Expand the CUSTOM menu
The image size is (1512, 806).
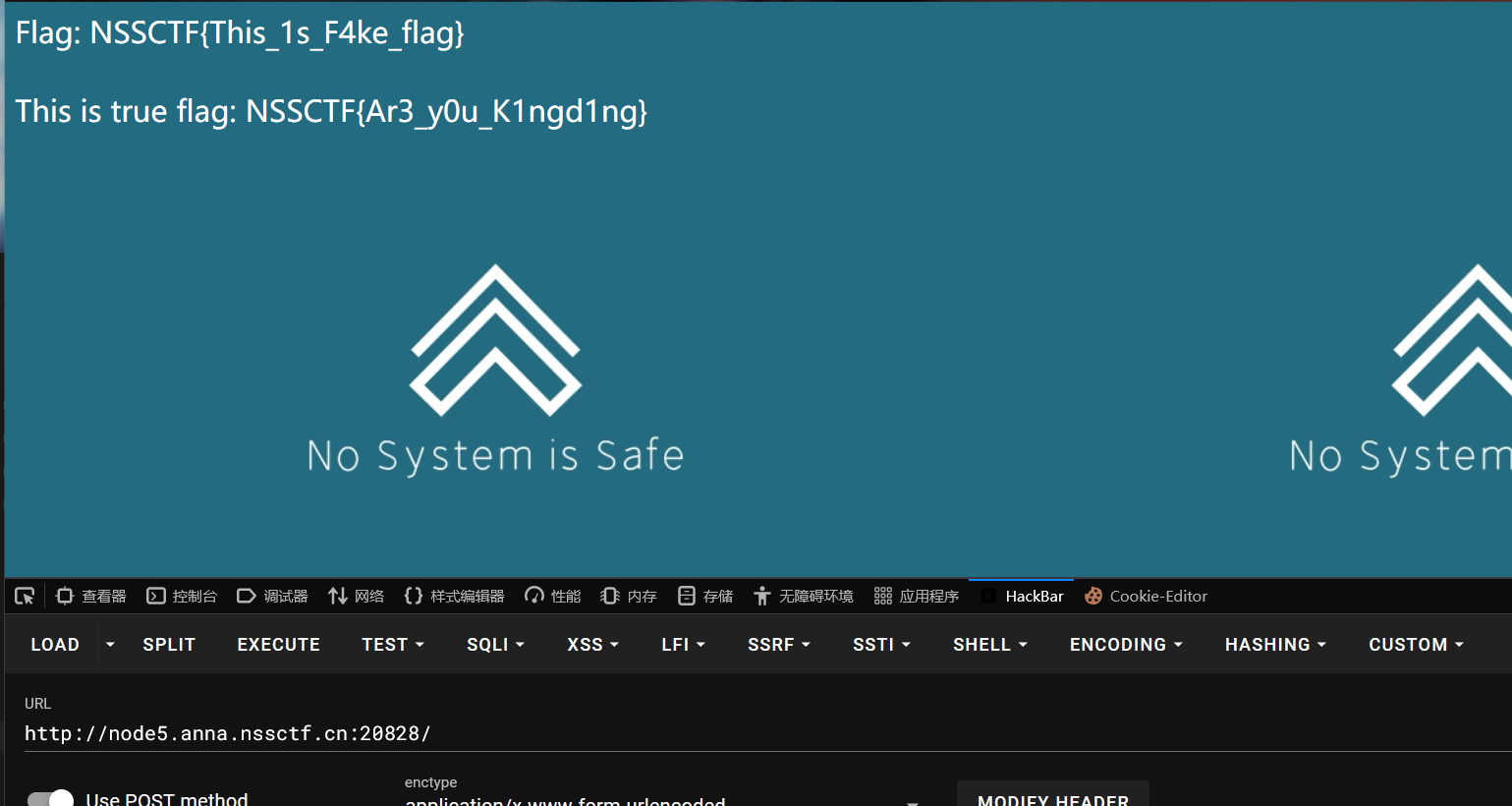click(1416, 645)
